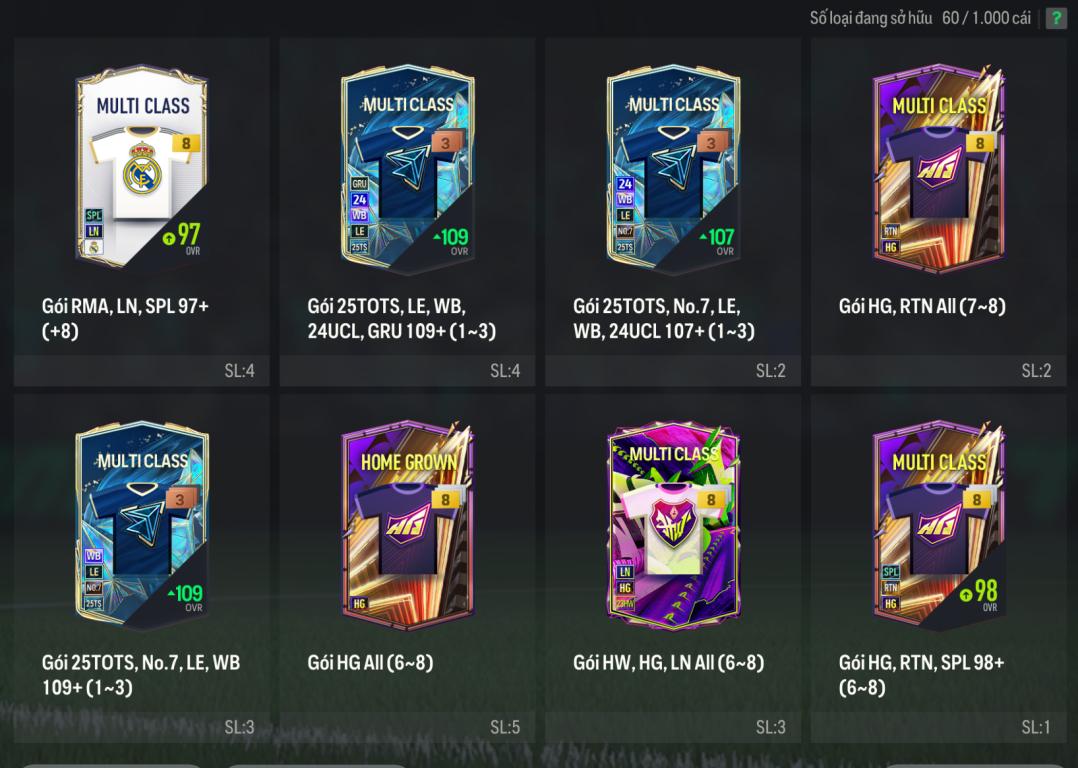Open the Real Madrid Multi Class 97 card
The width and height of the screenshot is (1078, 768).
click(x=142, y=168)
